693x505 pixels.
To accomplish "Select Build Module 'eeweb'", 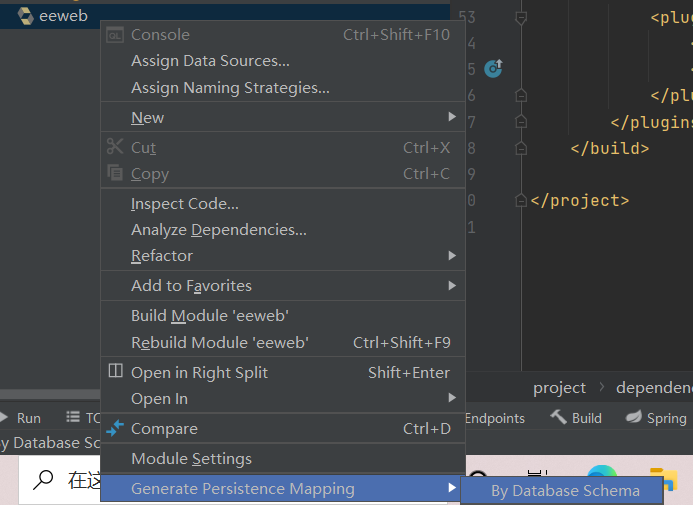I will point(283,316).
